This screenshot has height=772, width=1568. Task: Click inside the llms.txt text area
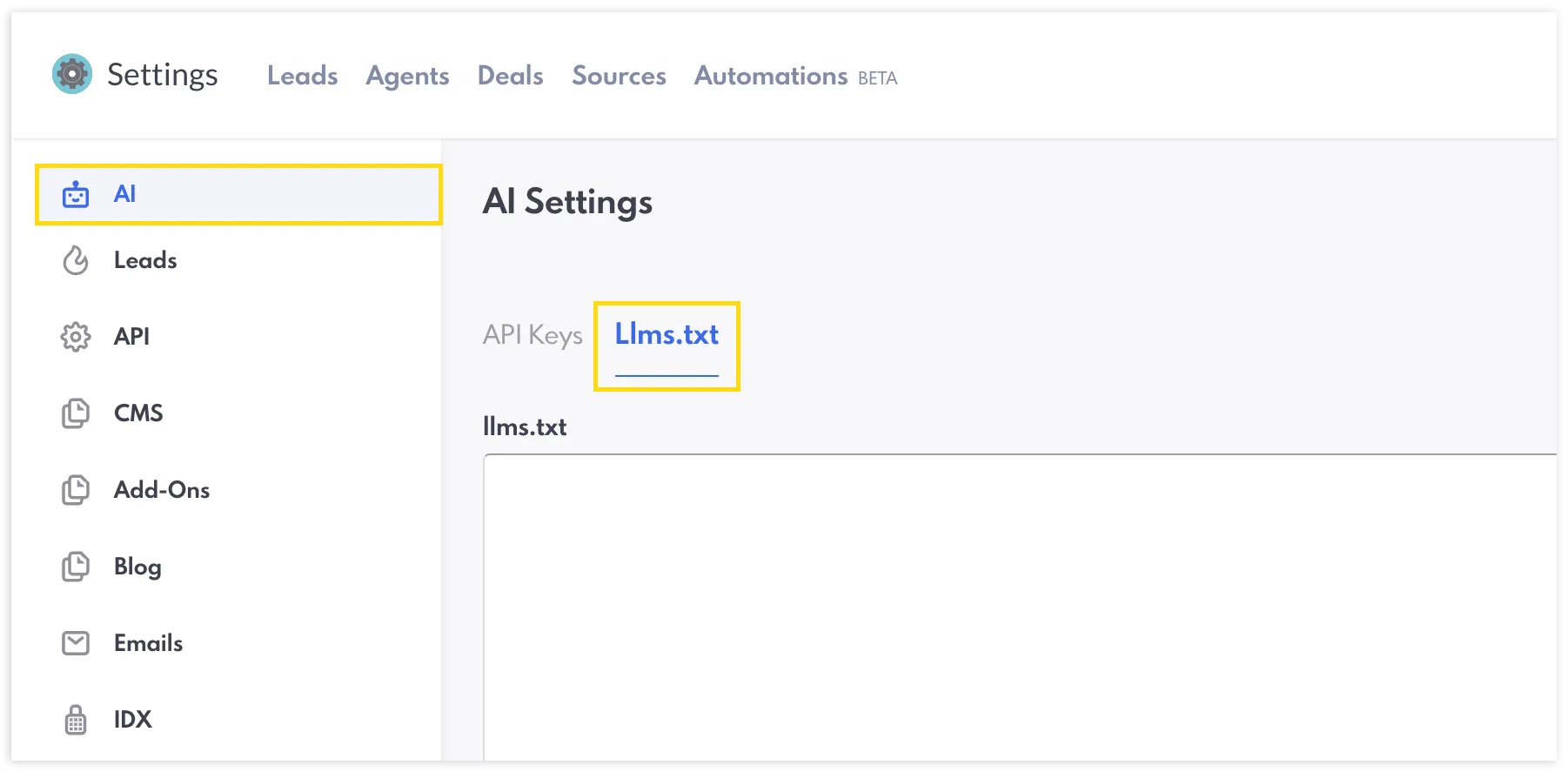(1020, 608)
